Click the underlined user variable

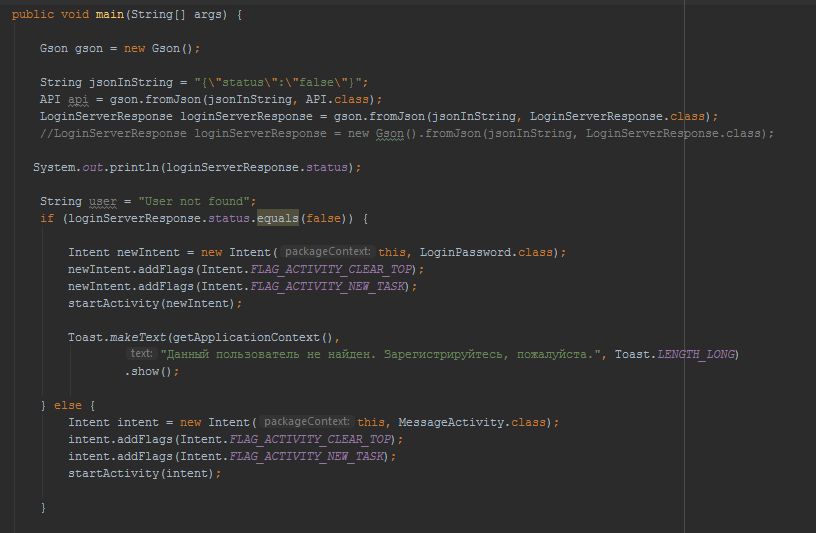point(103,201)
